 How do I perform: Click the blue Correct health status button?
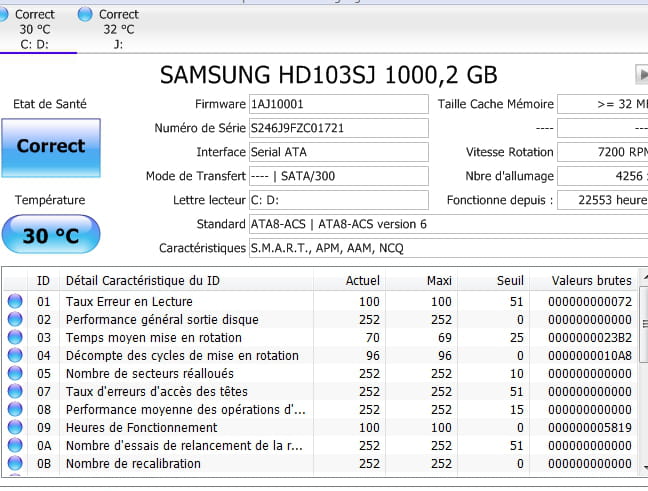pos(51,148)
